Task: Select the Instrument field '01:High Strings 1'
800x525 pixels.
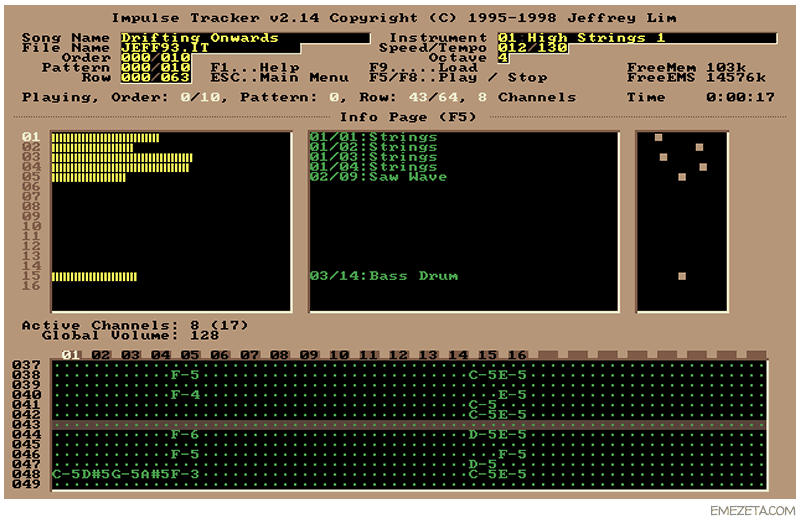Action: (637, 38)
